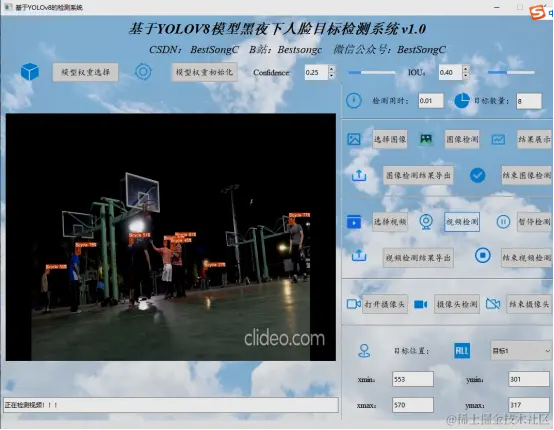Click the blue ALL icon
Viewport: 554px width, 430px height.
tap(462, 351)
